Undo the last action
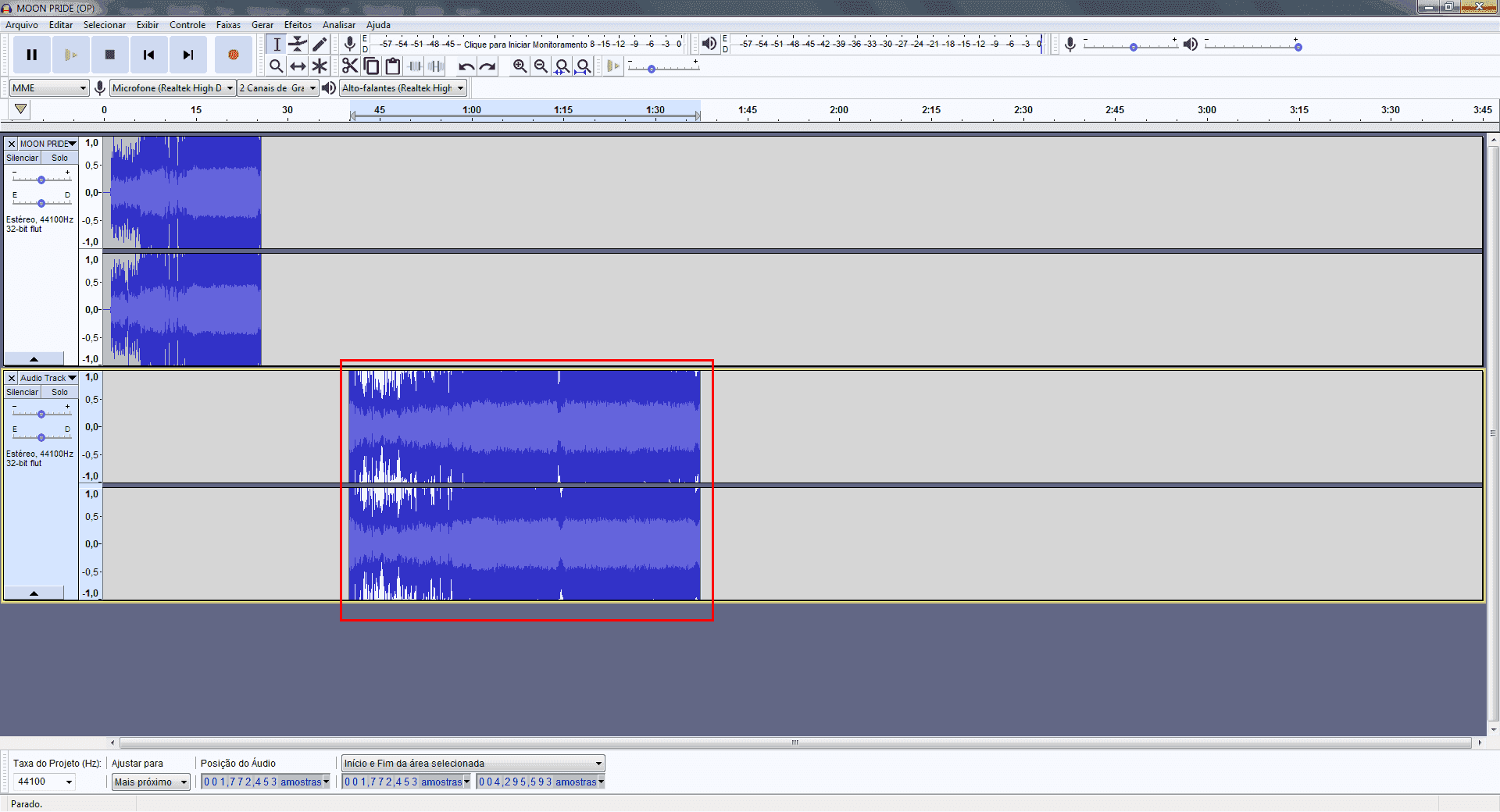Viewport: 1500px width, 812px height. (466, 66)
